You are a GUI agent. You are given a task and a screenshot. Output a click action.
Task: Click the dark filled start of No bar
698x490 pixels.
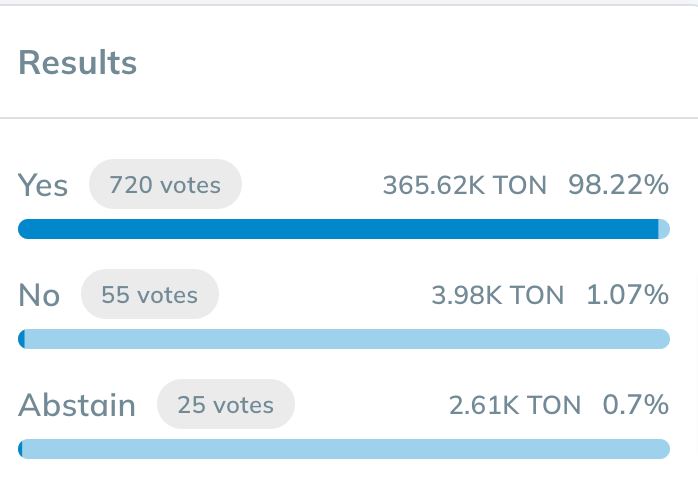click(x=22, y=339)
